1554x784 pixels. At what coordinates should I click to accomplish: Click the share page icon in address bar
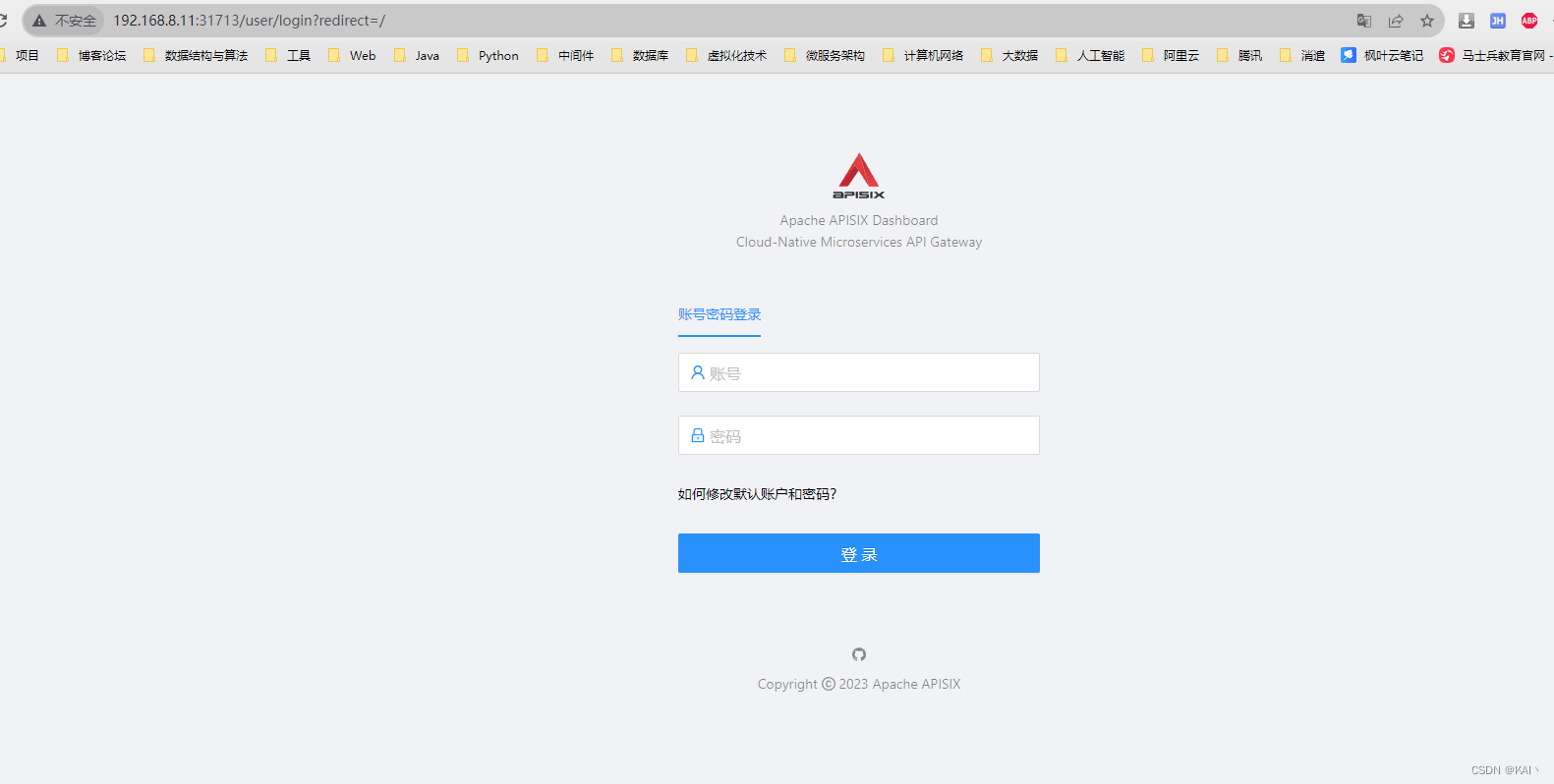[x=1396, y=21]
